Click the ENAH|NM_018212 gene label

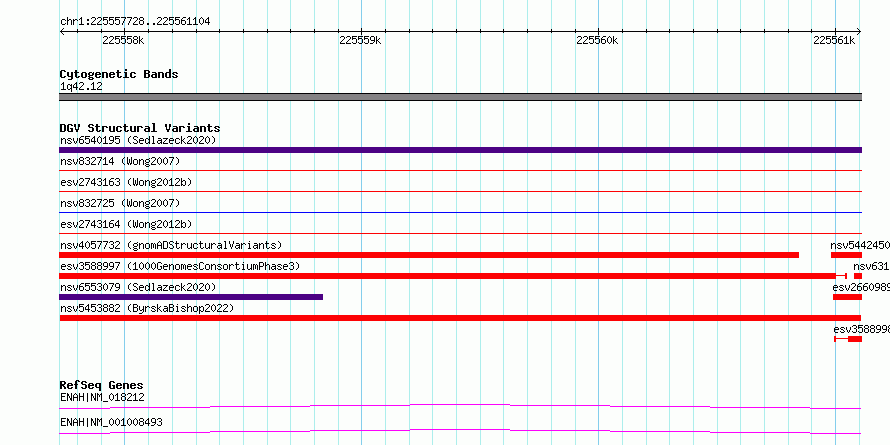pyautogui.click(x=102, y=397)
